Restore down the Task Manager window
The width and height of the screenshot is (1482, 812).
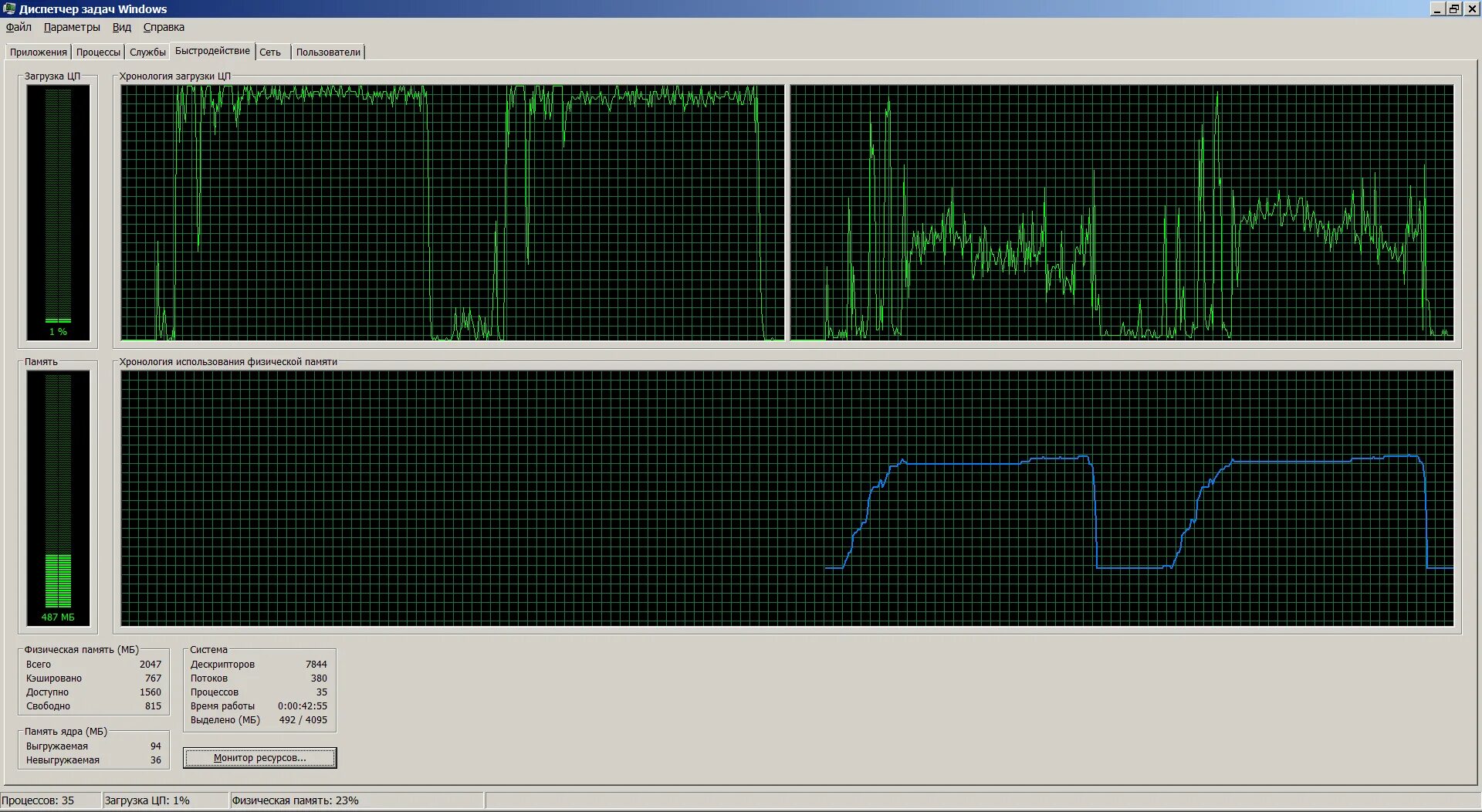point(1453,9)
